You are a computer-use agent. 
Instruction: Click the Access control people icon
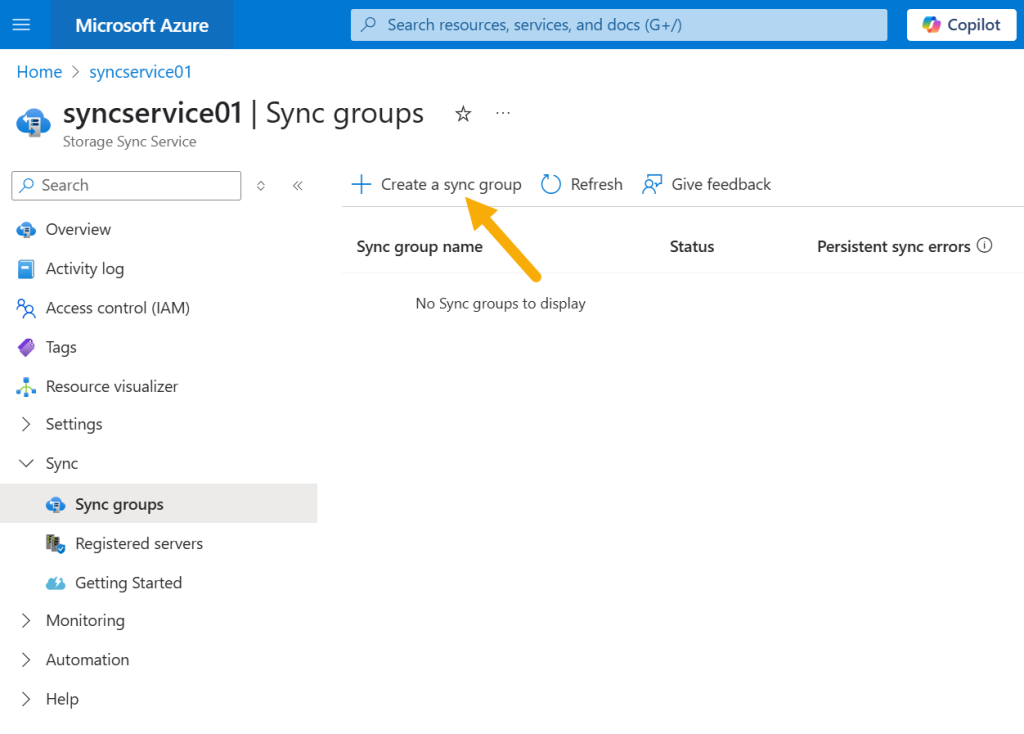tap(26, 308)
